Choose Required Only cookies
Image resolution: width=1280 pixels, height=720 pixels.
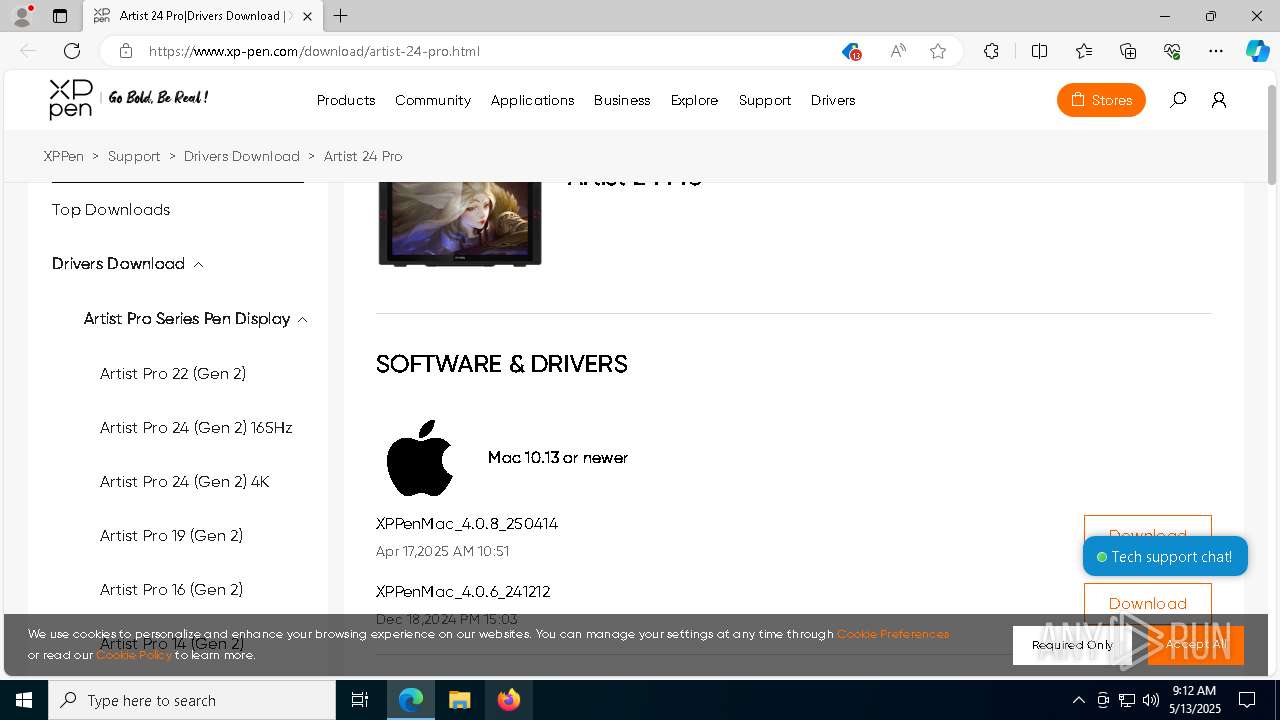(1072, 645)
